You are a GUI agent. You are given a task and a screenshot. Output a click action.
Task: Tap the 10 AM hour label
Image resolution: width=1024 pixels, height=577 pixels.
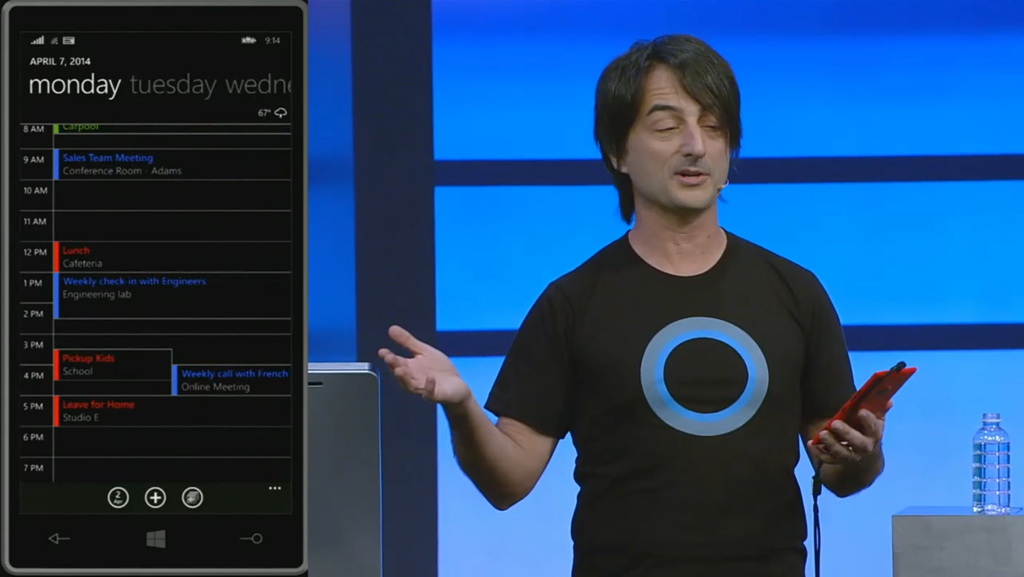click(35, 191)
